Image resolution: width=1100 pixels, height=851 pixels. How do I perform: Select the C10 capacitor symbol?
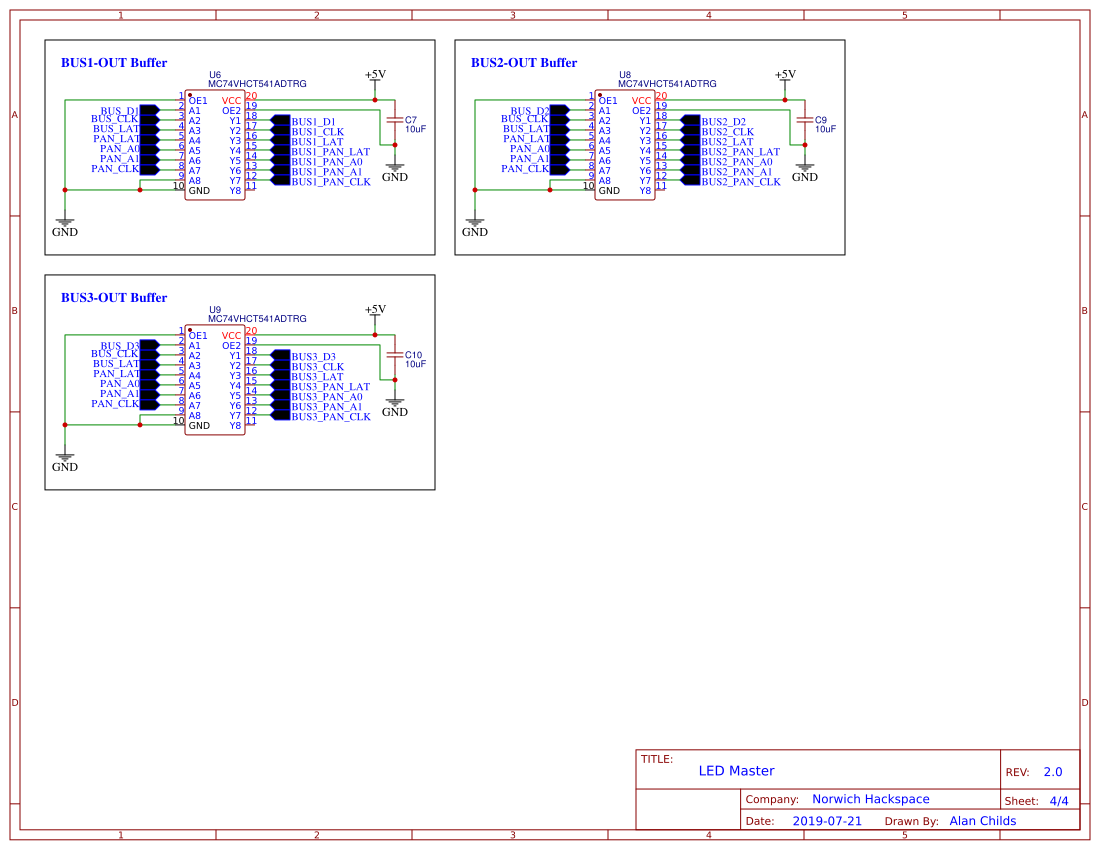coord(395,356)
